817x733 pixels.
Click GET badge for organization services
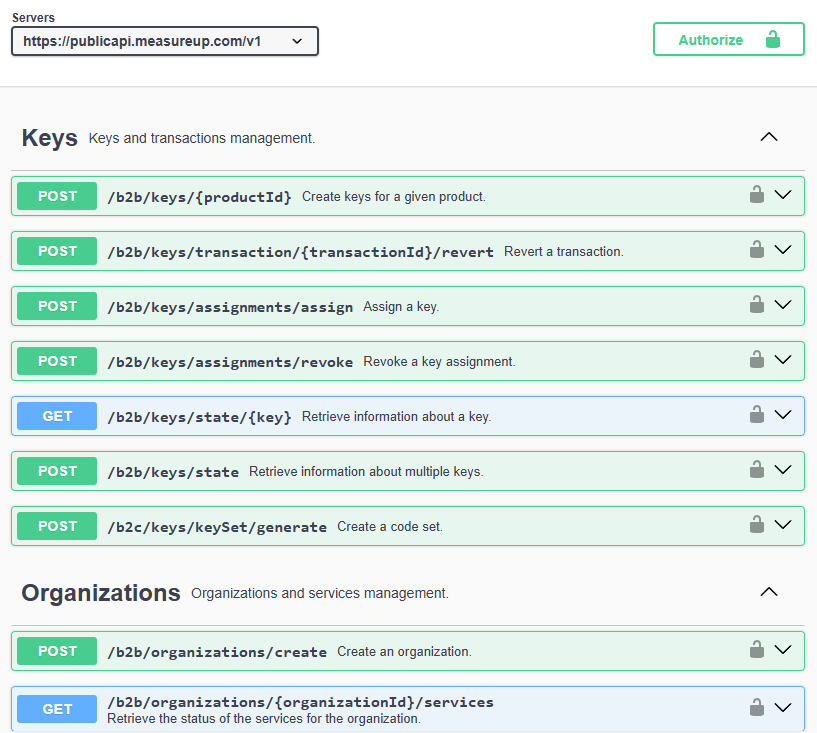[57, 709]
